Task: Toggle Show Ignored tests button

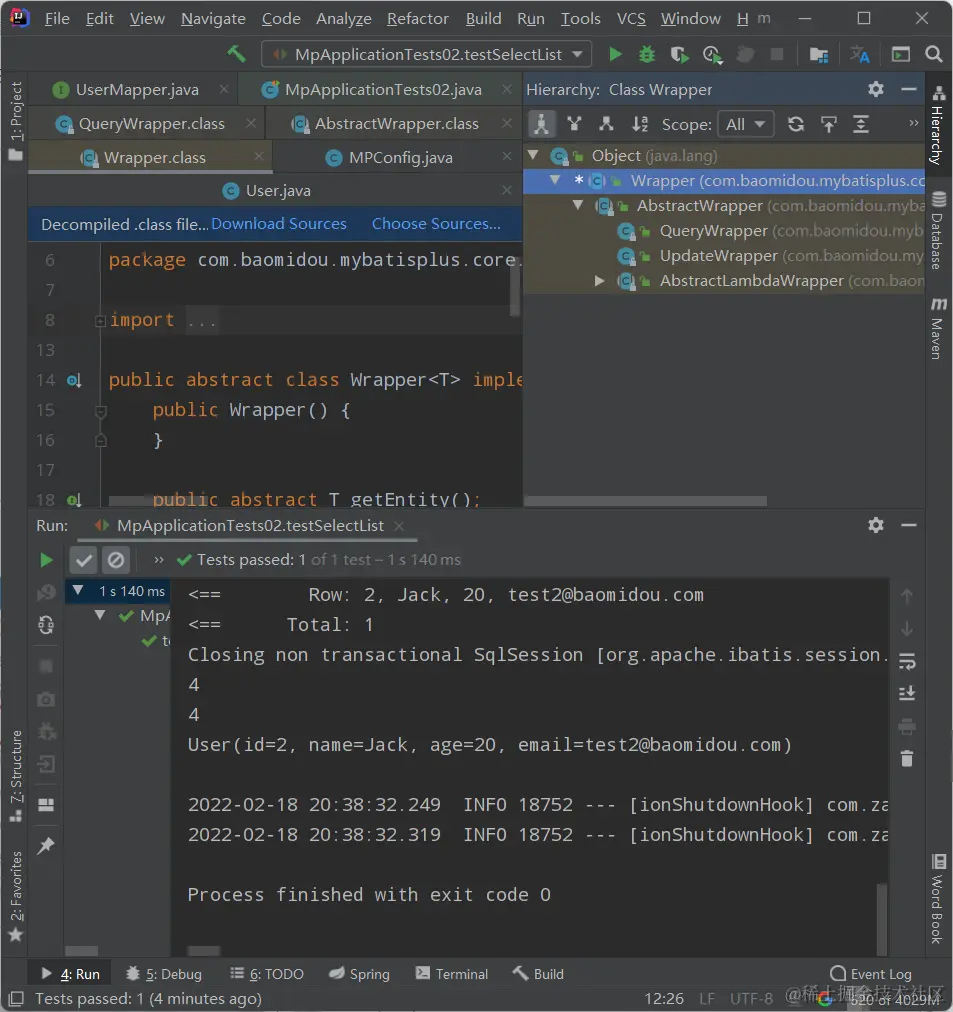Action: pyautogui.click(x=116, y=560)
